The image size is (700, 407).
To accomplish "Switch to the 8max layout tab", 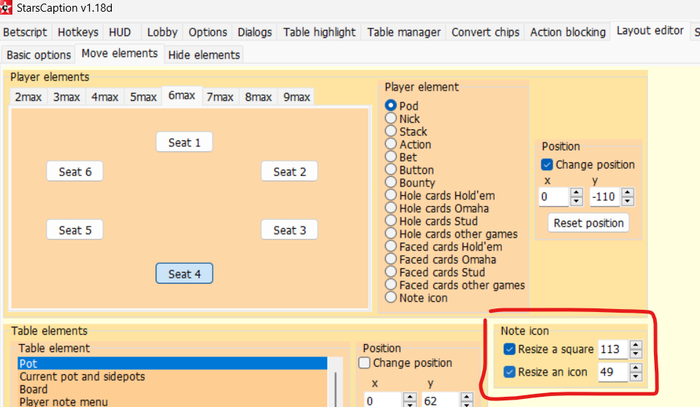I will [x=258, y=97].
